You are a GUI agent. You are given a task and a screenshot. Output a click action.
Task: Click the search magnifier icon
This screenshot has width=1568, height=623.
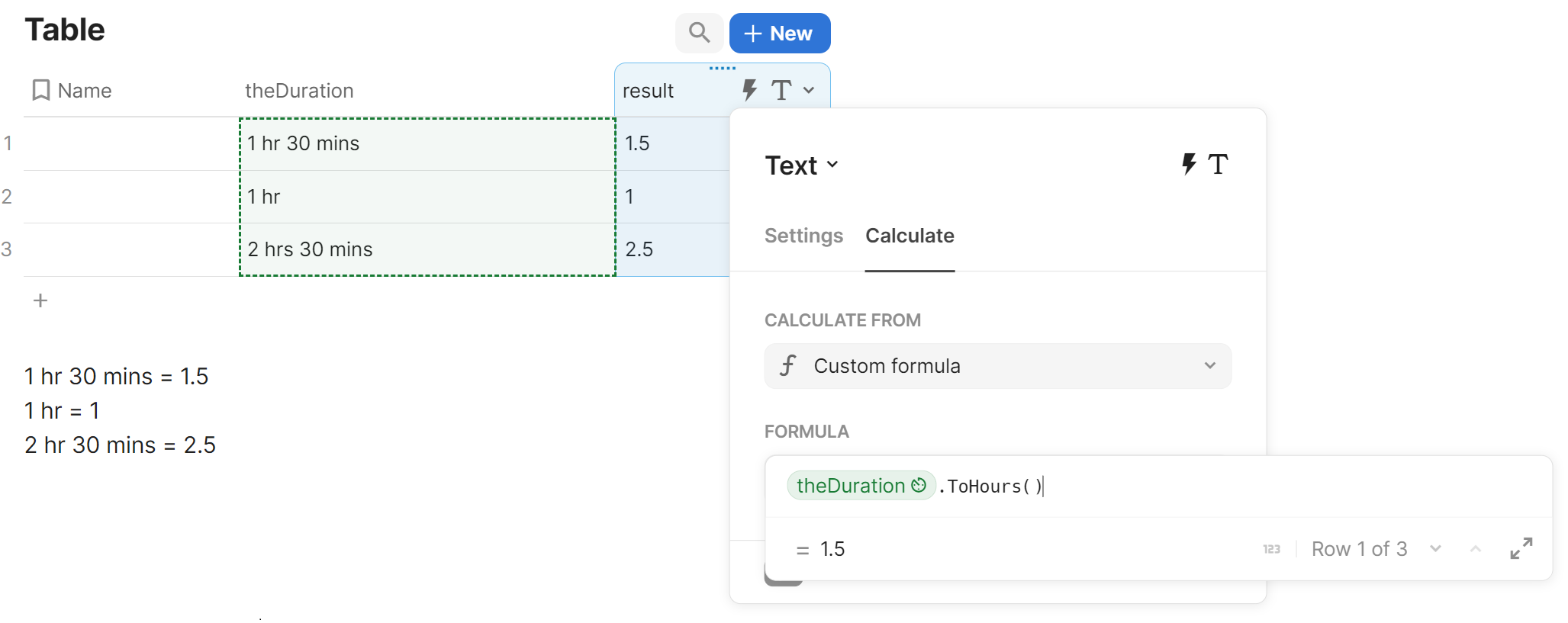click(x=699, y=33)
